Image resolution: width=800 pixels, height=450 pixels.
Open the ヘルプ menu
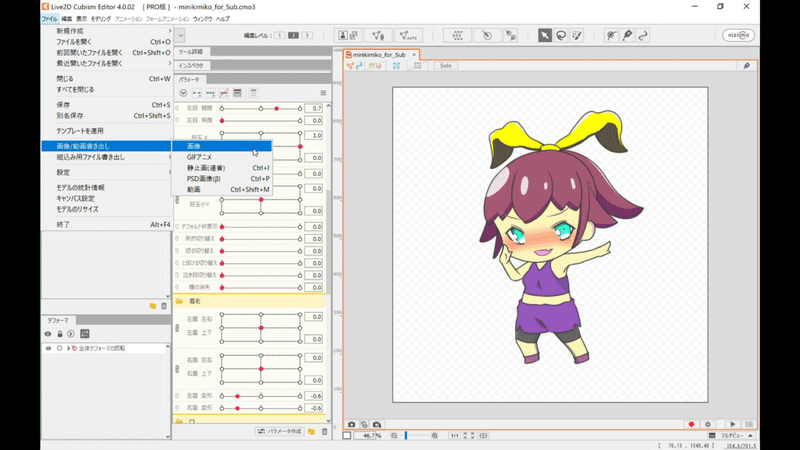pyautogui.click(x=222, y=19)
